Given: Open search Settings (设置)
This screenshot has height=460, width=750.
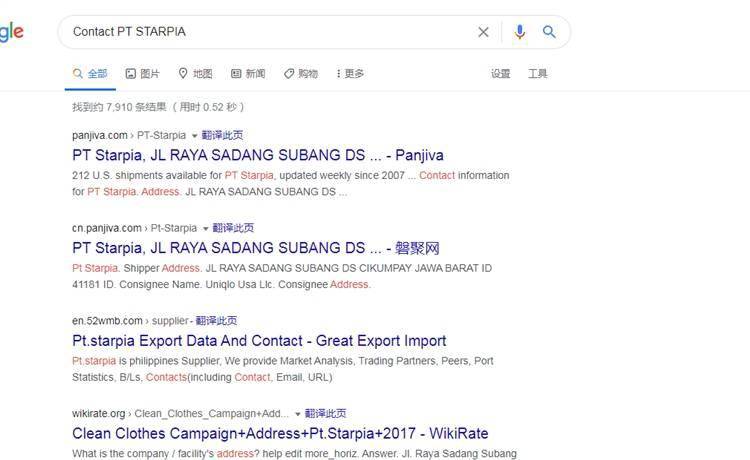Looking at the screenshot, I should click(500, 74).
